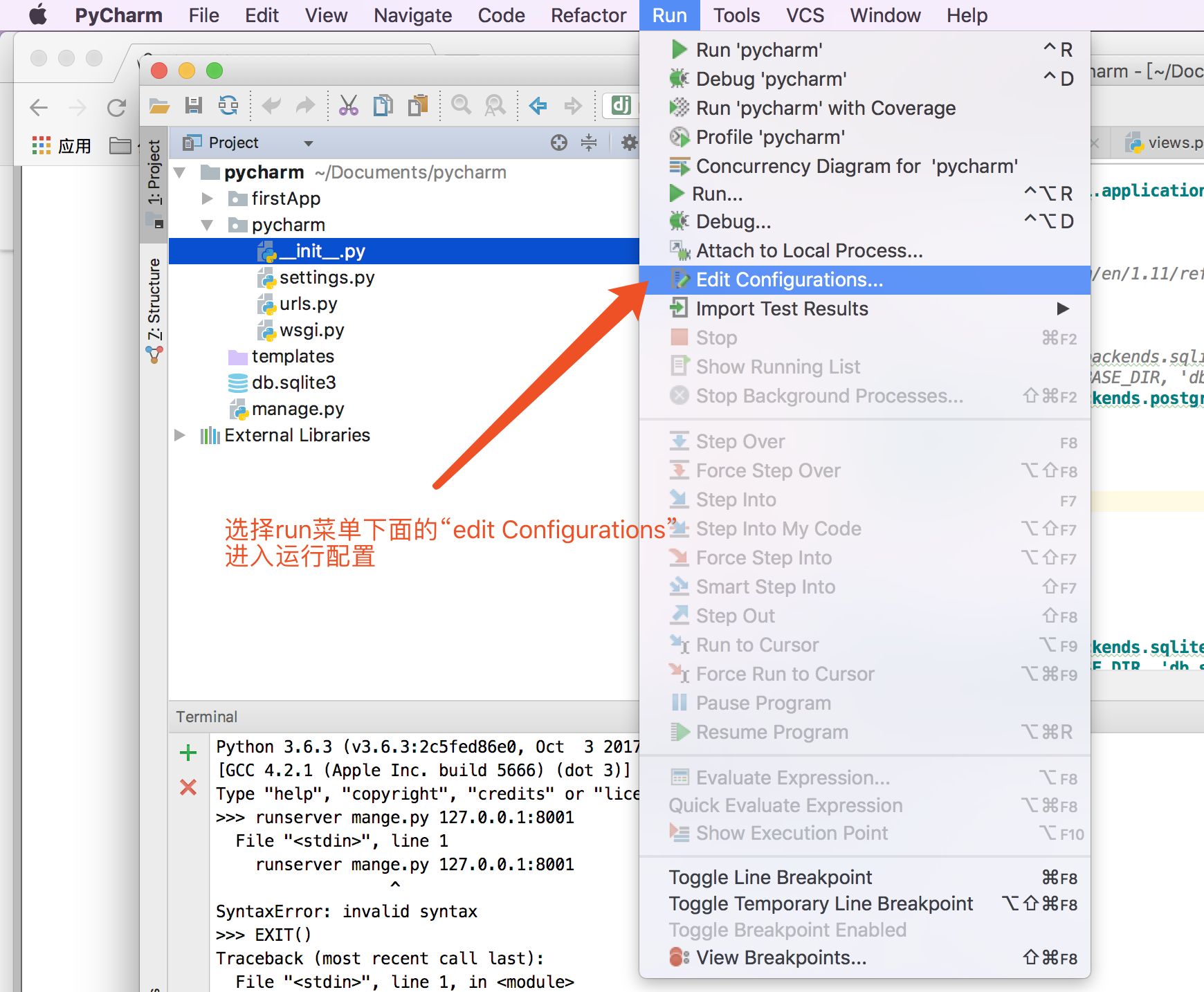Click the Open folder toolbar icon
1204x992 pixels.
(x=159, y=106)
